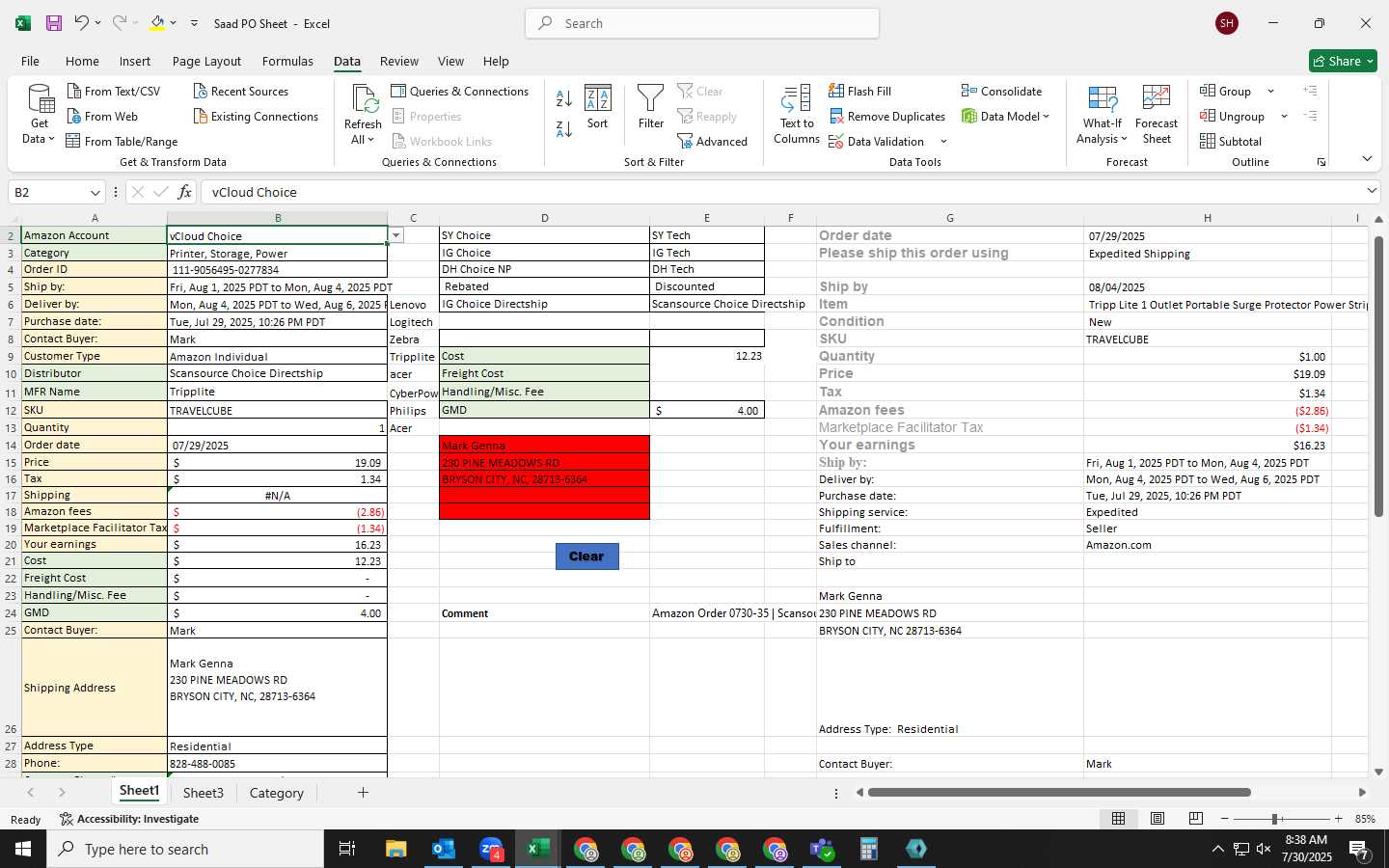This screenshot has height=868, width=1389.
Task: Open Get Data menu
Action: coord(39,115)
